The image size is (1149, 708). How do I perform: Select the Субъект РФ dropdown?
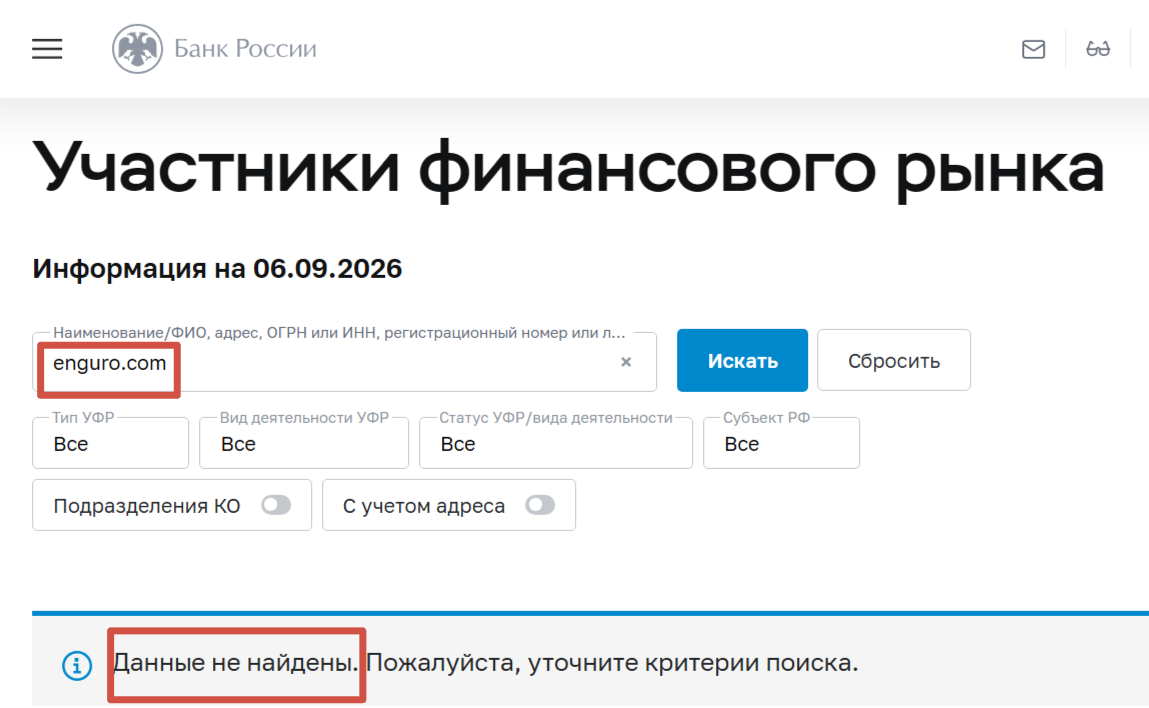click(x=781, y=443)
